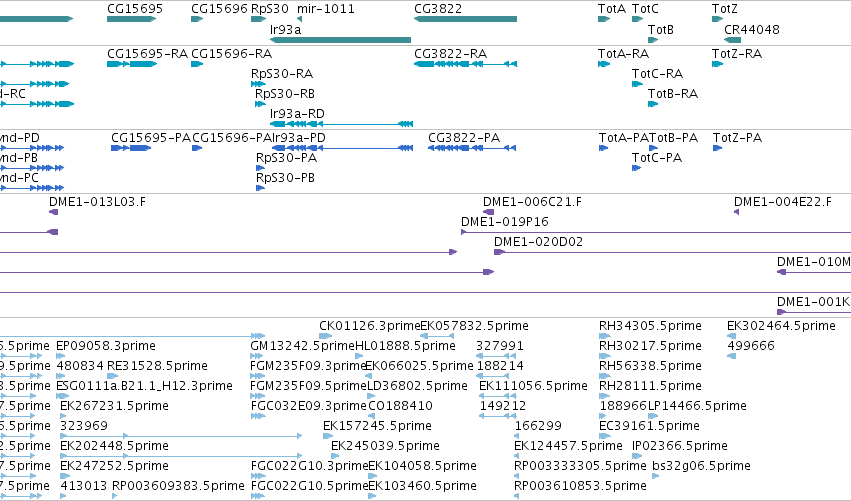Image resolution: width=851 pixels, height=501 pixels.
Task: Click the EK202448.5prime EST label
Action: (115, 446)
